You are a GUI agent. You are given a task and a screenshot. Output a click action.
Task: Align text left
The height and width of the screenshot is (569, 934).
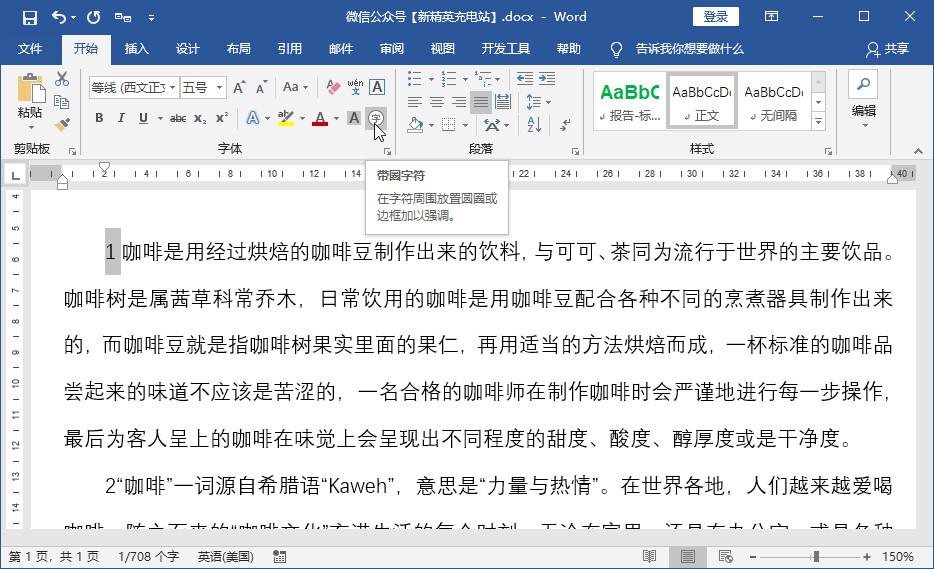415,102
